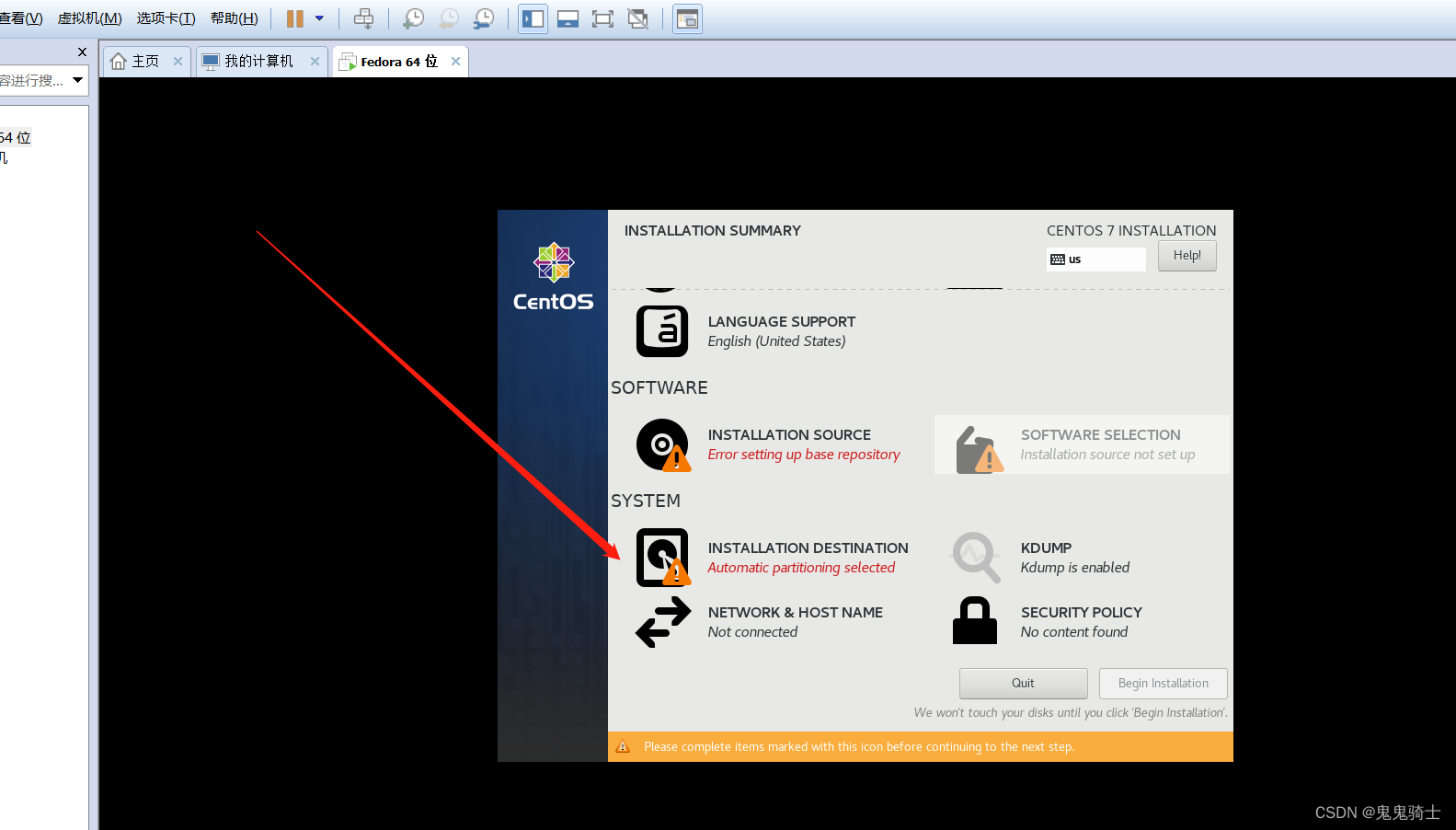This screenshot has height=830, width=1456.
Task: Click the Begin Installation button
Action: point(1164,684)
